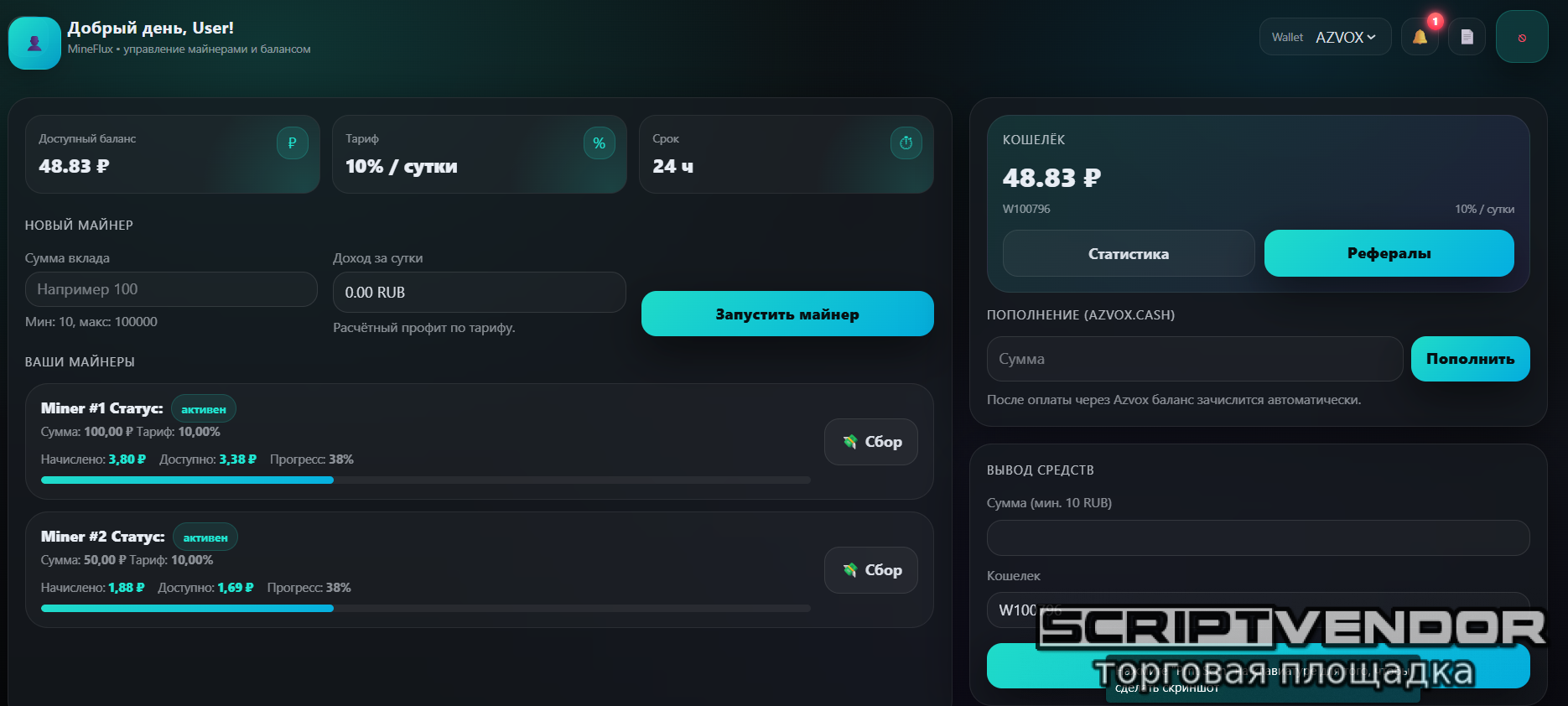Focus the top-up Сумма field
This screenshot has height=706, width=1568.
pyautogui.click(x=1194, y=359)
